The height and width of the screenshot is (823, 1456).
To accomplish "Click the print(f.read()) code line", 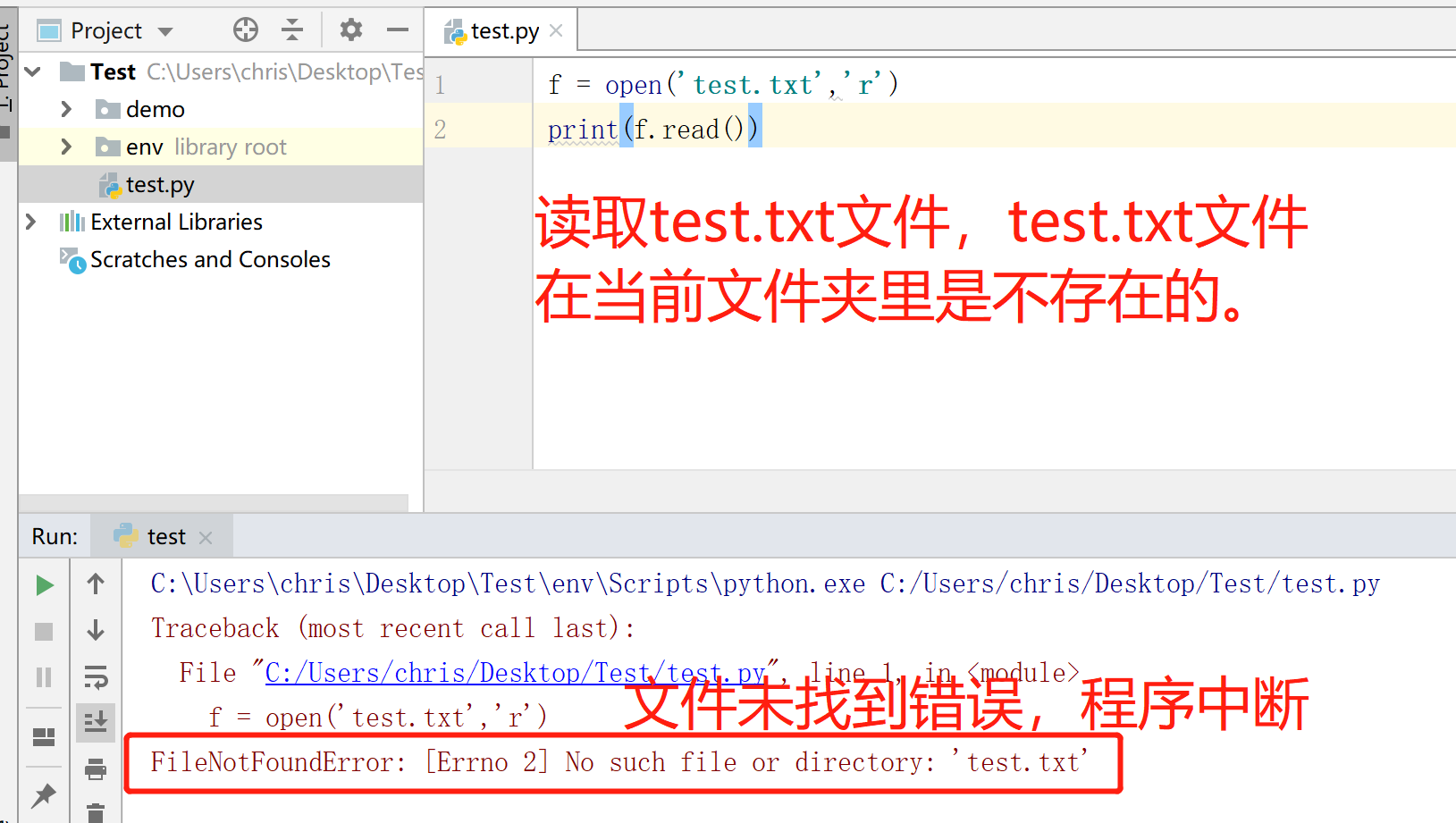I will [654, 130].
